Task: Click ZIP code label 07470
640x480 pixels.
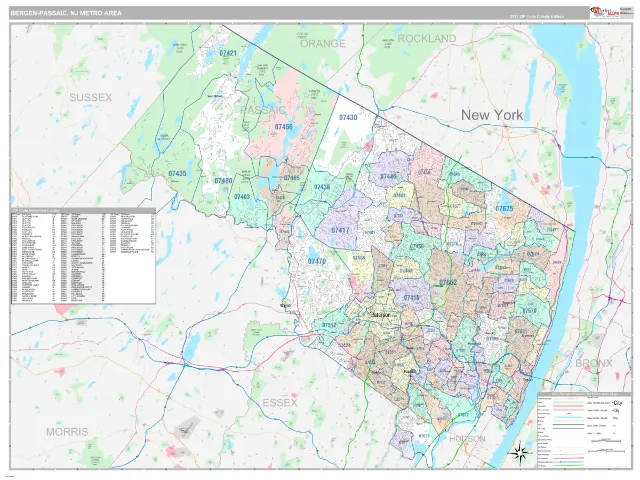Action: point(317,261)
